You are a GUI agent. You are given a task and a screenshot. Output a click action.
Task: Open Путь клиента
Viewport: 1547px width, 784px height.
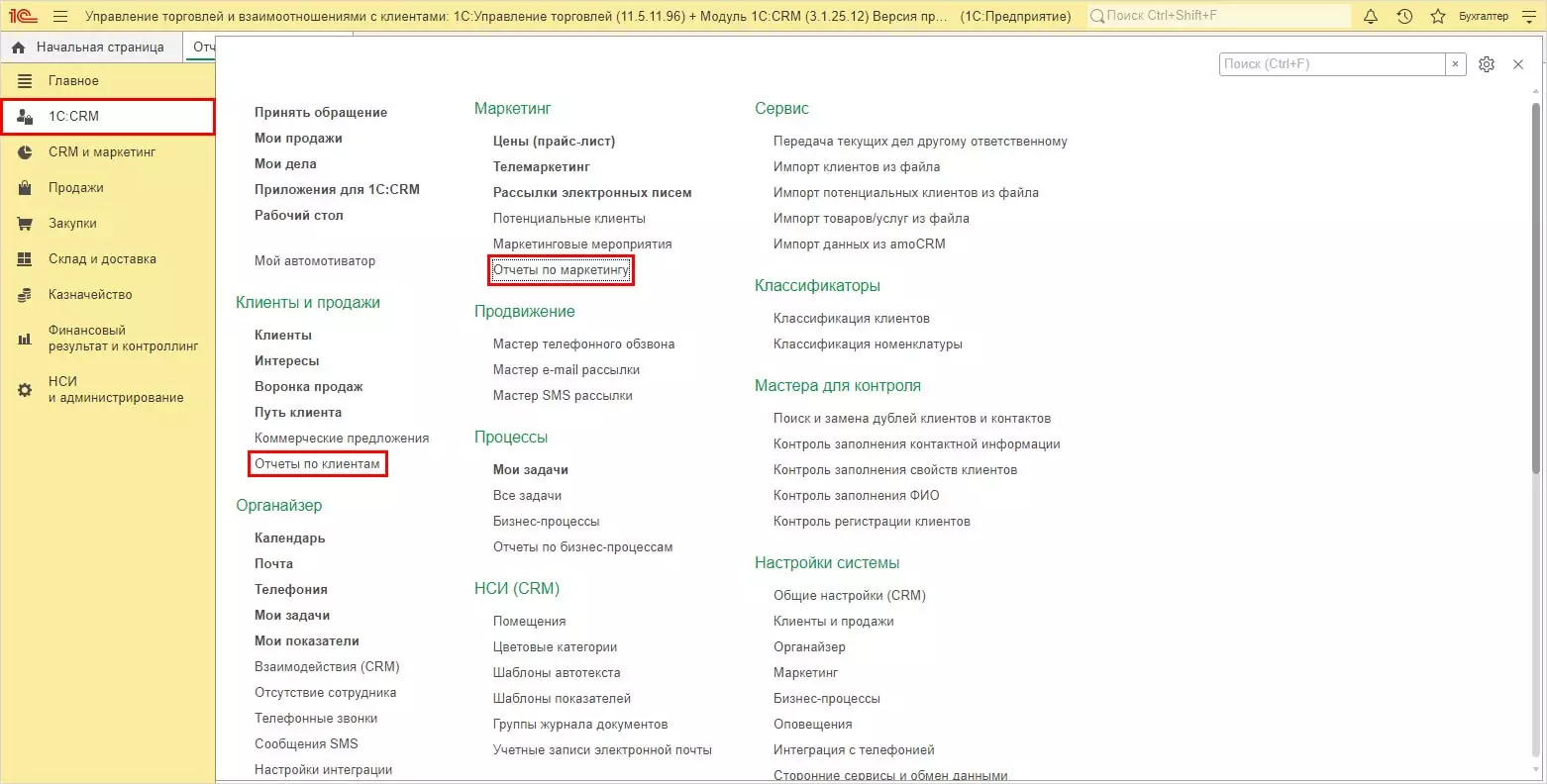tap(298, 412)
